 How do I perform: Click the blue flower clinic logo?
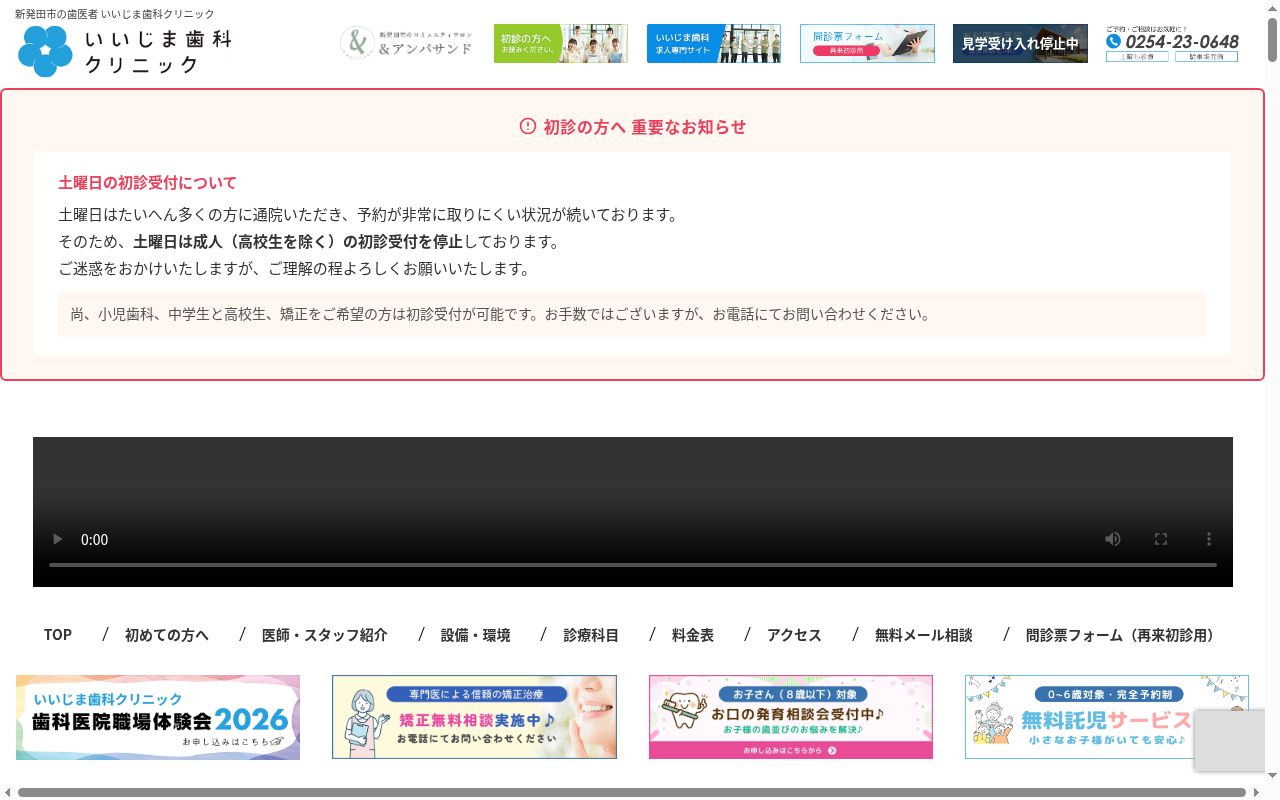click(45, 51)
